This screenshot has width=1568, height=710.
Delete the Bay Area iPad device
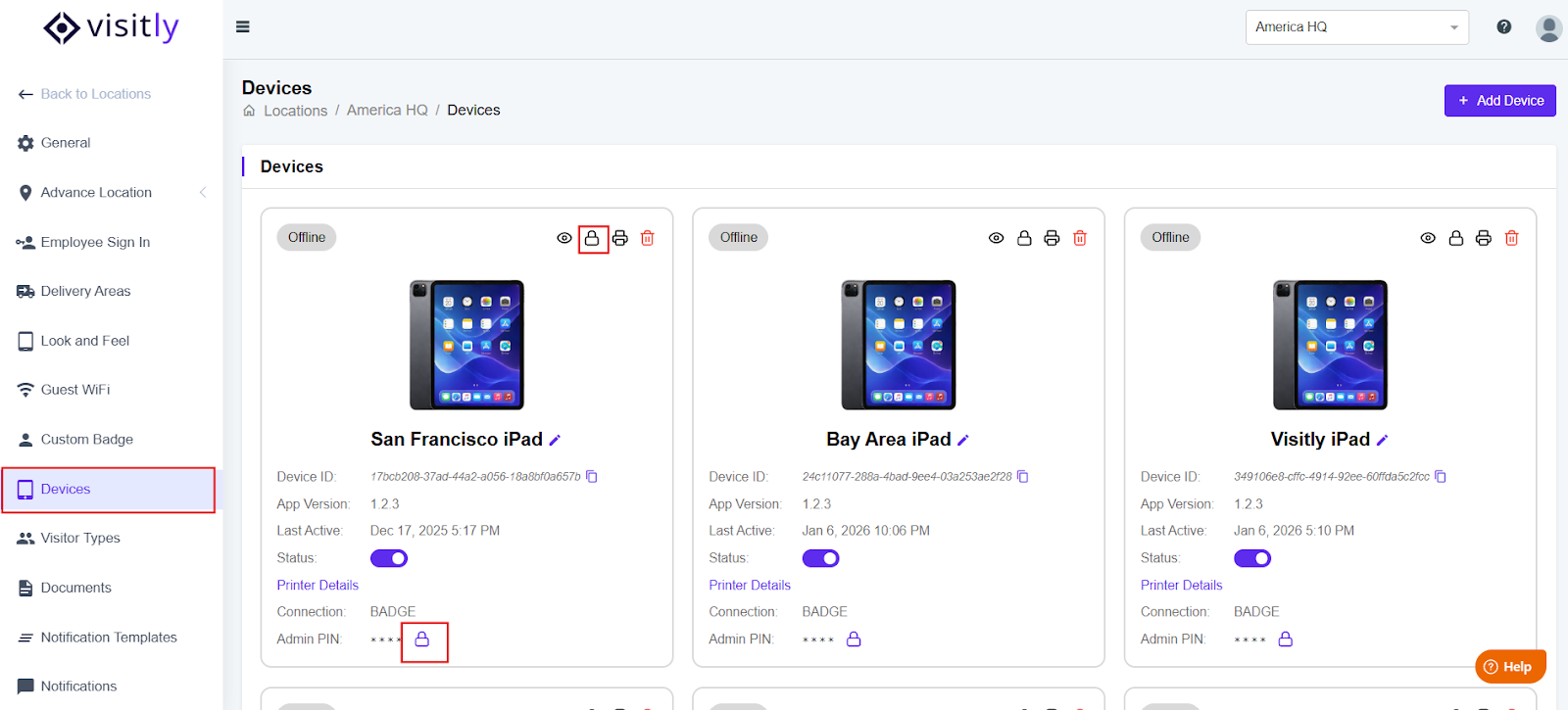(x=1080, y=238)
